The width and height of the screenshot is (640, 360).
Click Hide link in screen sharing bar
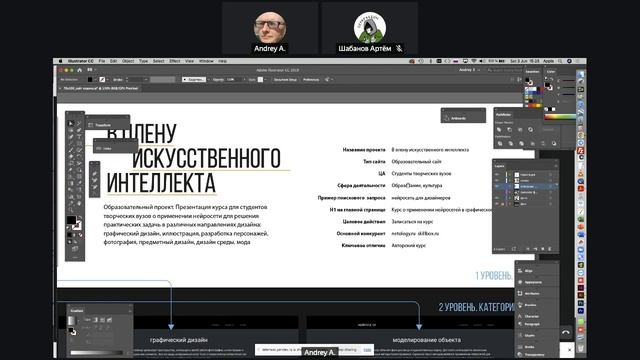coord(367,350)
